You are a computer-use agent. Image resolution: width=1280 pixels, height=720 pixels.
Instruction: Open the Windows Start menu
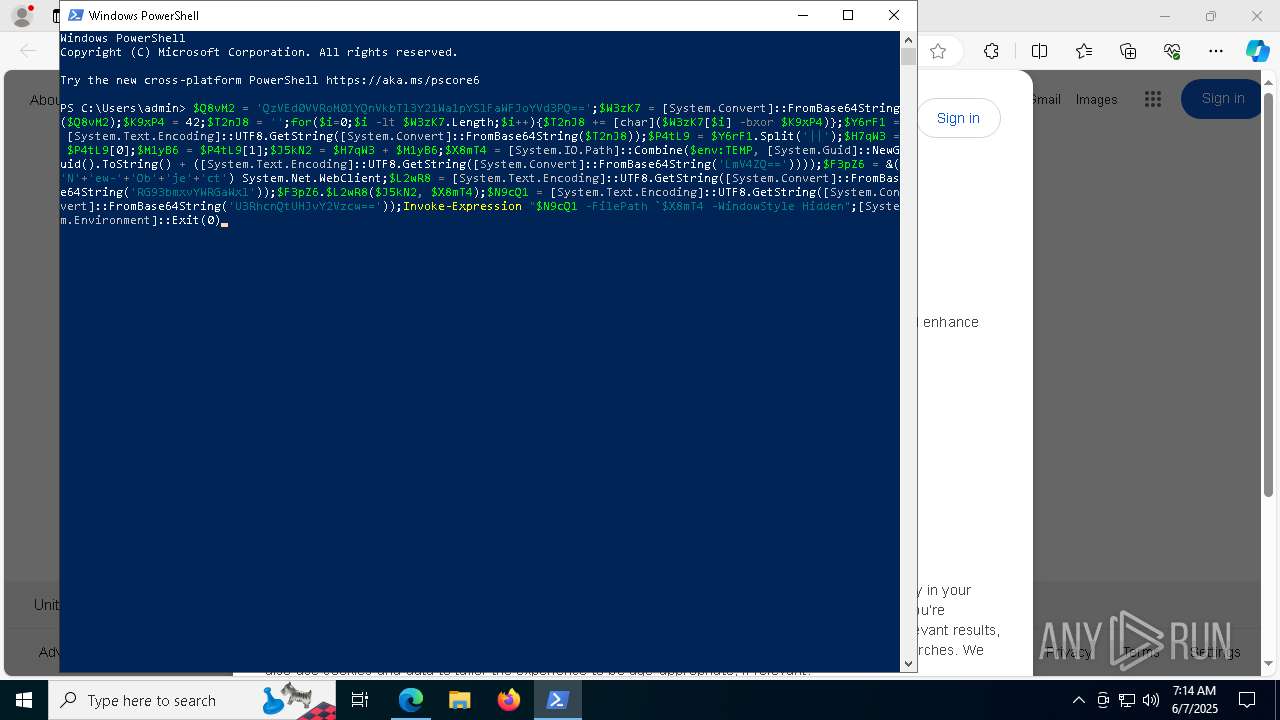coord(24,700)
